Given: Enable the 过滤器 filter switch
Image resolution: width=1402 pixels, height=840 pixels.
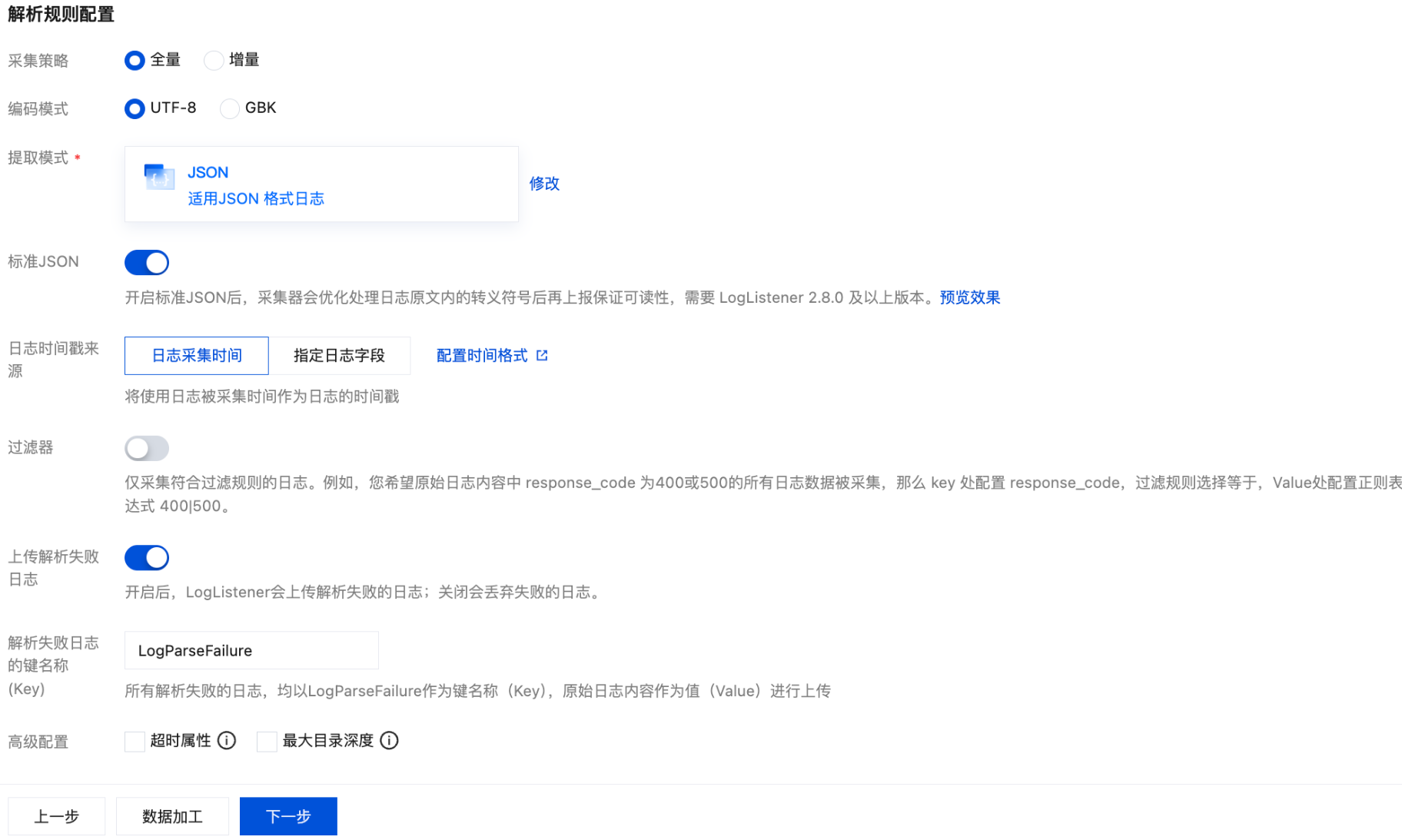Looking at the screenshot, I should click(147, 448).
